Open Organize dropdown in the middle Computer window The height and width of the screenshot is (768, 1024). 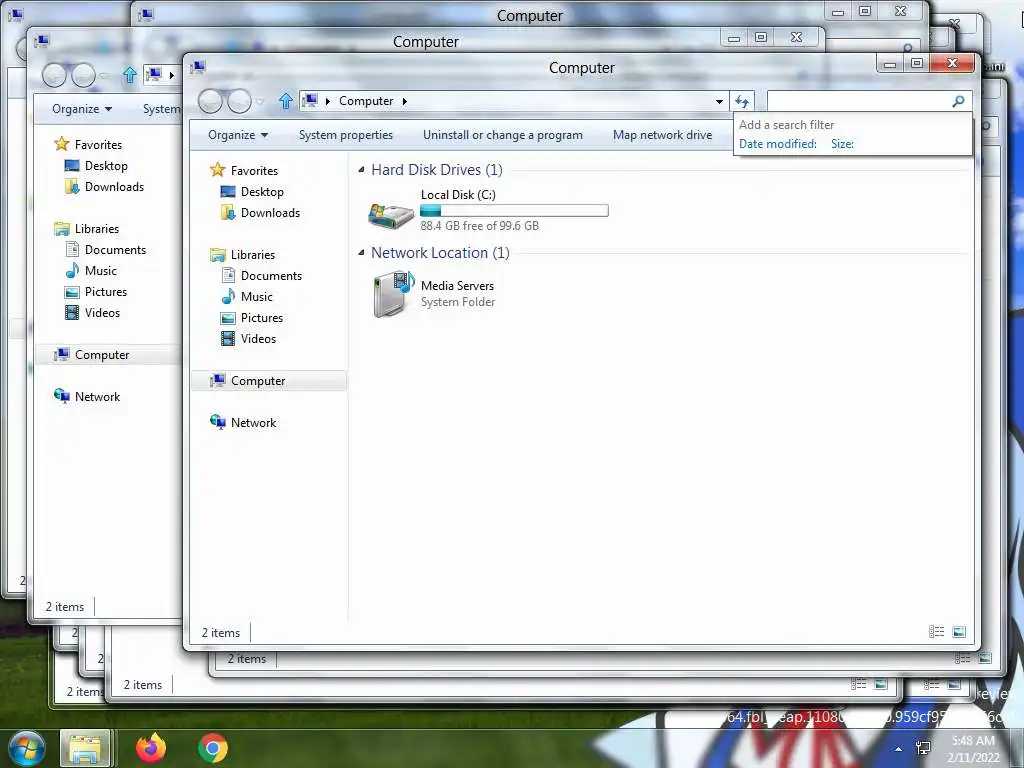(x=82, y=108)
